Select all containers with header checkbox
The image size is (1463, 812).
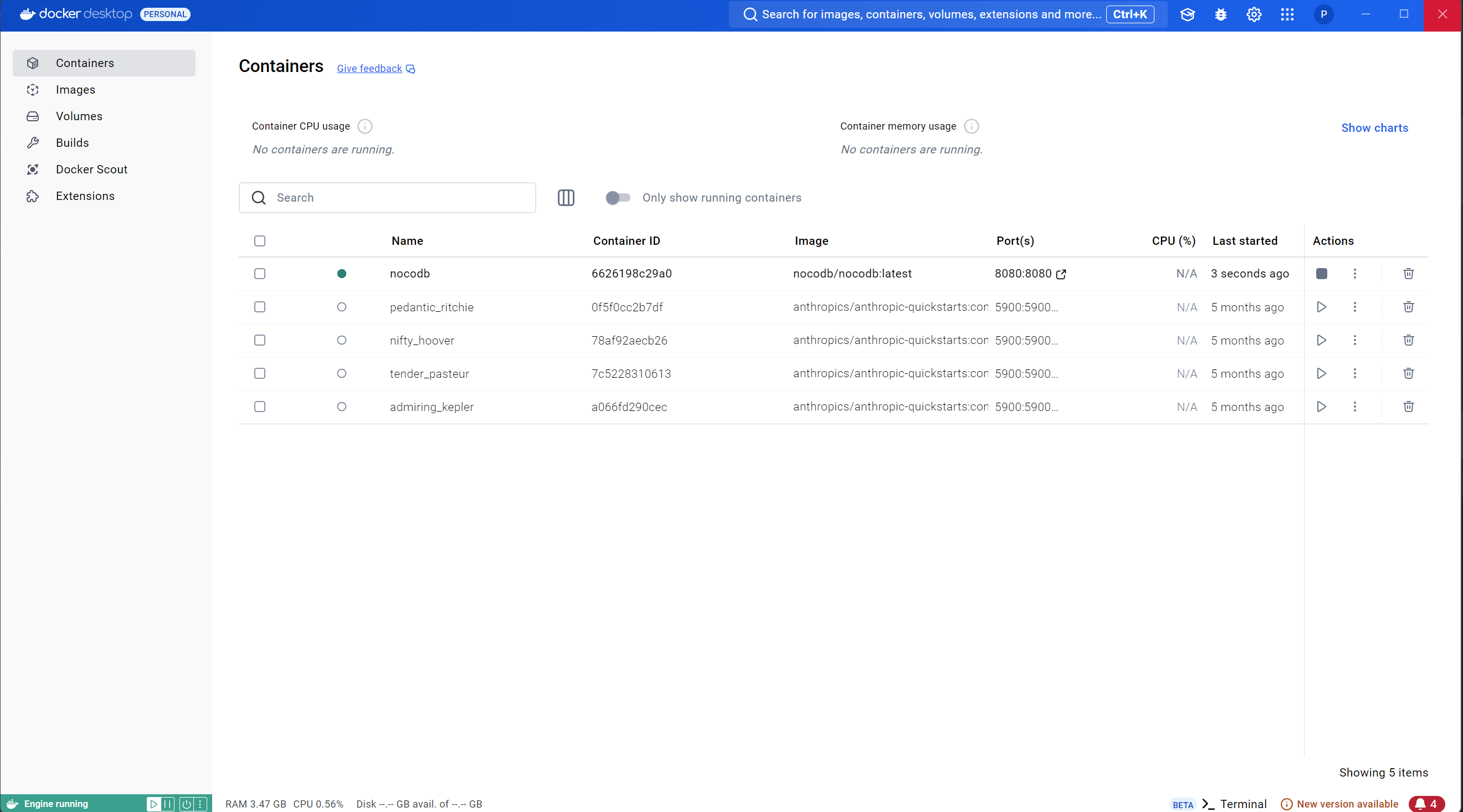coord(260,241)
